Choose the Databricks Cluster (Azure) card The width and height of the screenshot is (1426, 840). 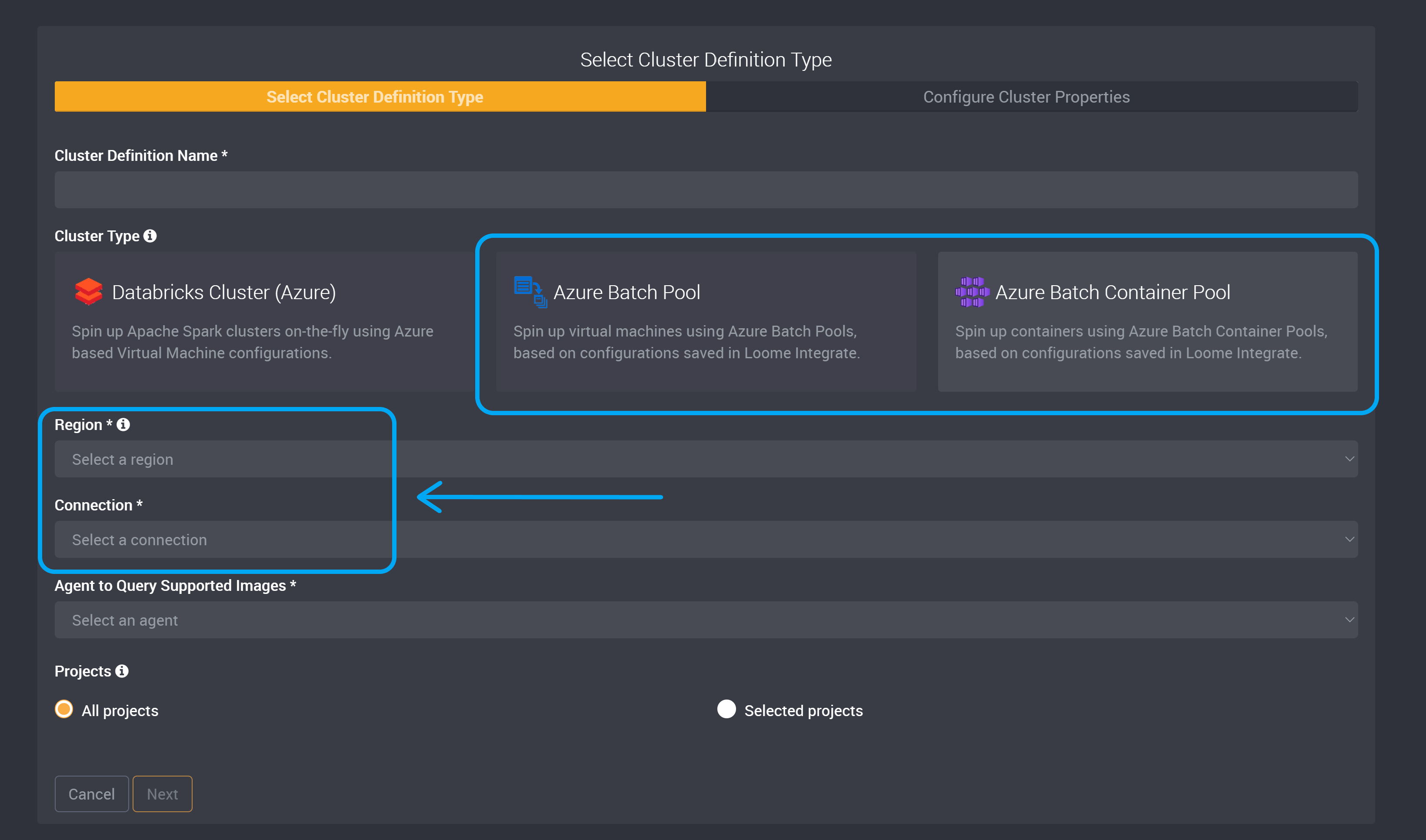click(x=265, y=321)
